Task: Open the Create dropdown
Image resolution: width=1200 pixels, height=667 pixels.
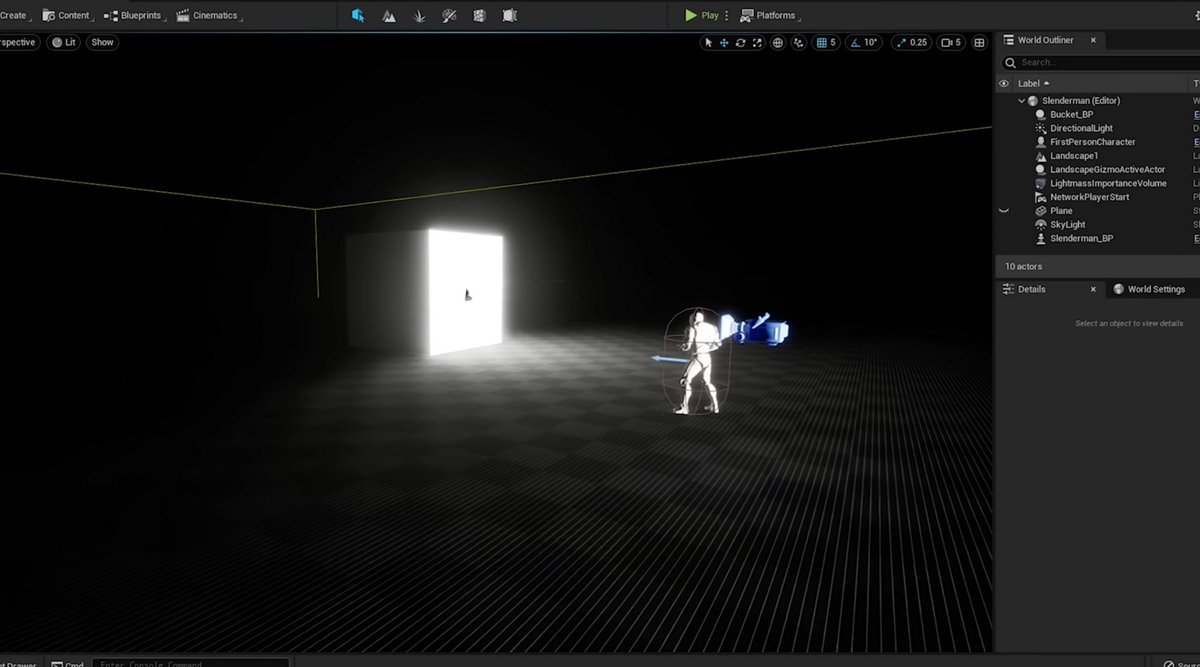Action: 15,15
